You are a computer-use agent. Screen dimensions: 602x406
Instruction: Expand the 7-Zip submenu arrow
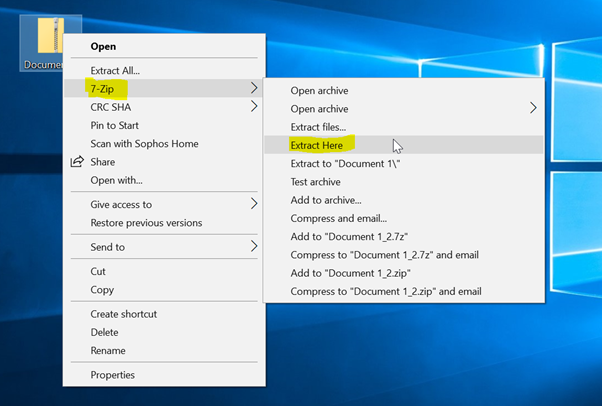pos(254,89)
